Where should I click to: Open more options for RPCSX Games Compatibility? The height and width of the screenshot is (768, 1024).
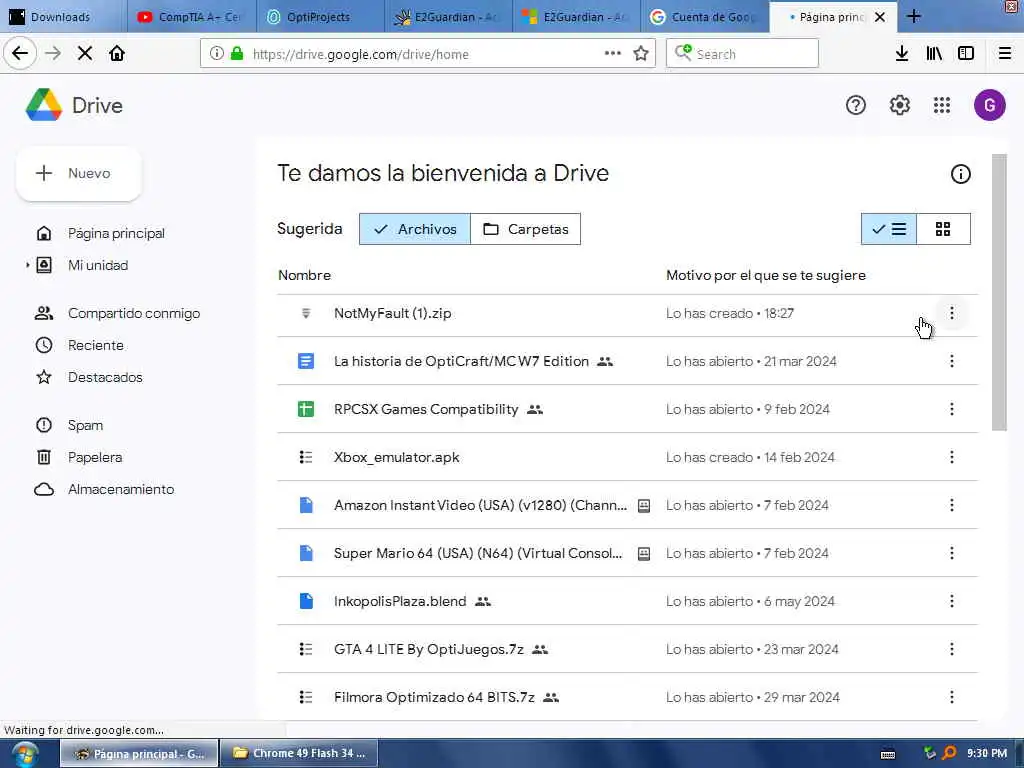coord(952,409)
